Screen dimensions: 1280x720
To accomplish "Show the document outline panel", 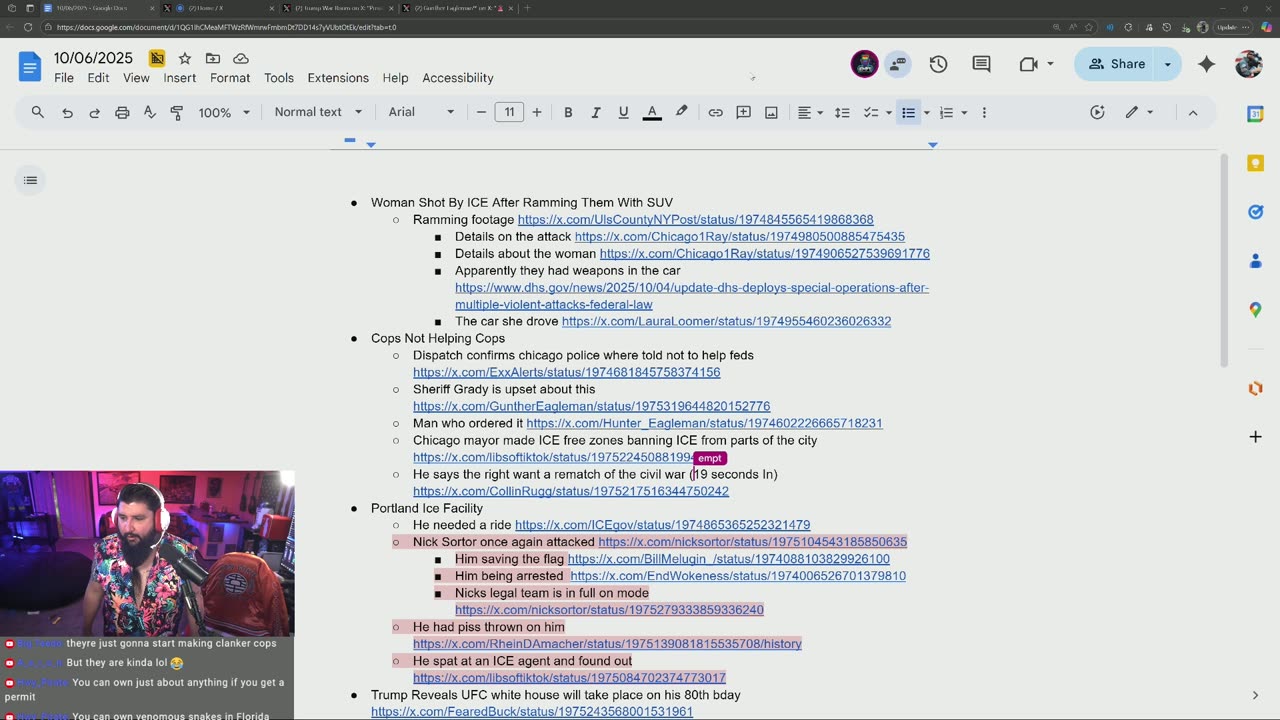I will [31, 180].
